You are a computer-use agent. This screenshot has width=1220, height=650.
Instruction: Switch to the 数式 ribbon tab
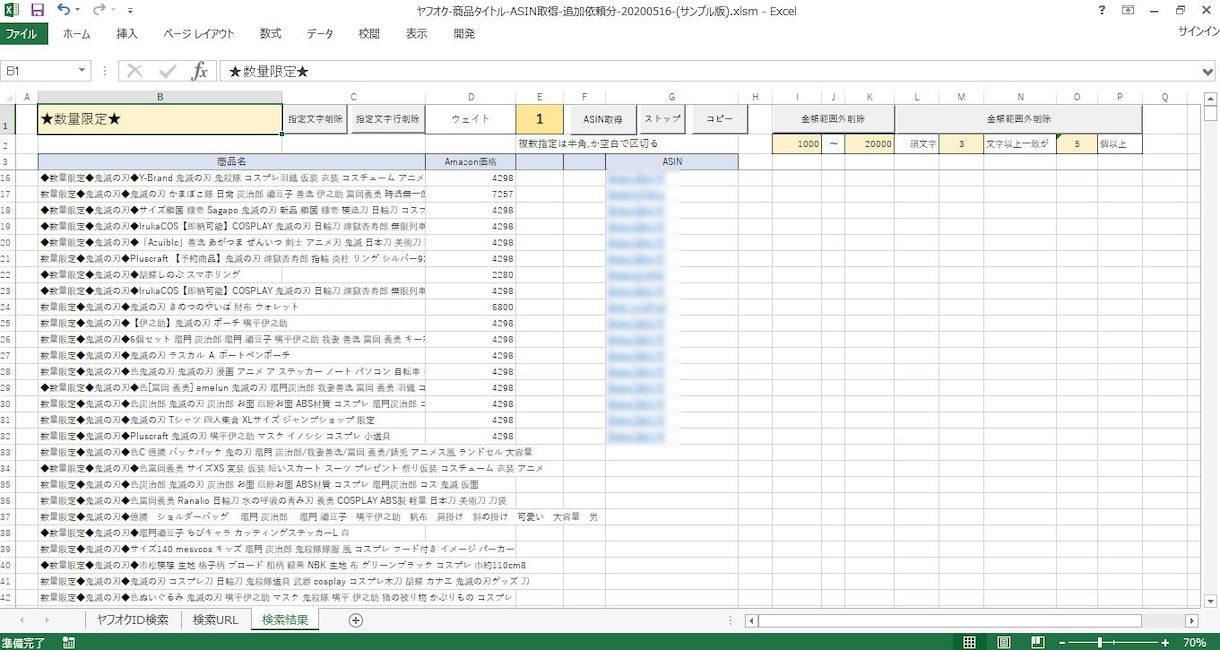pos(270,33)
